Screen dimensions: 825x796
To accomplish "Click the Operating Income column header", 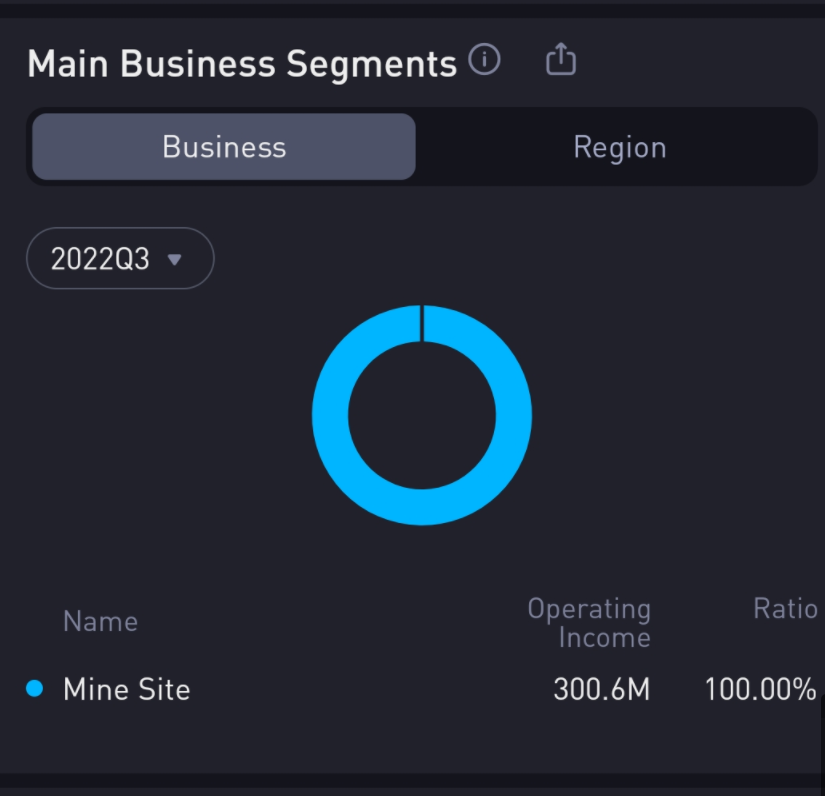I will click(589, 622).
